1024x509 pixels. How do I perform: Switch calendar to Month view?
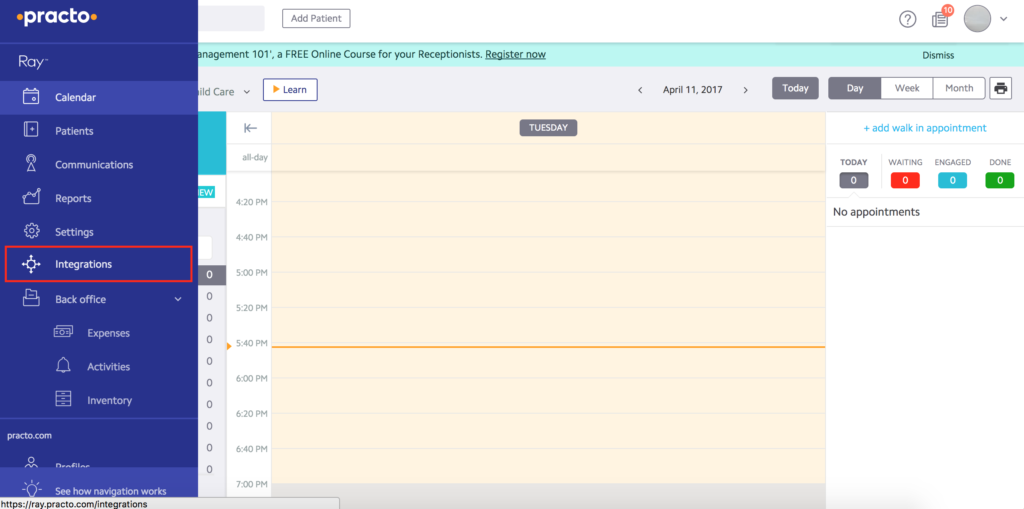(958, 88)
